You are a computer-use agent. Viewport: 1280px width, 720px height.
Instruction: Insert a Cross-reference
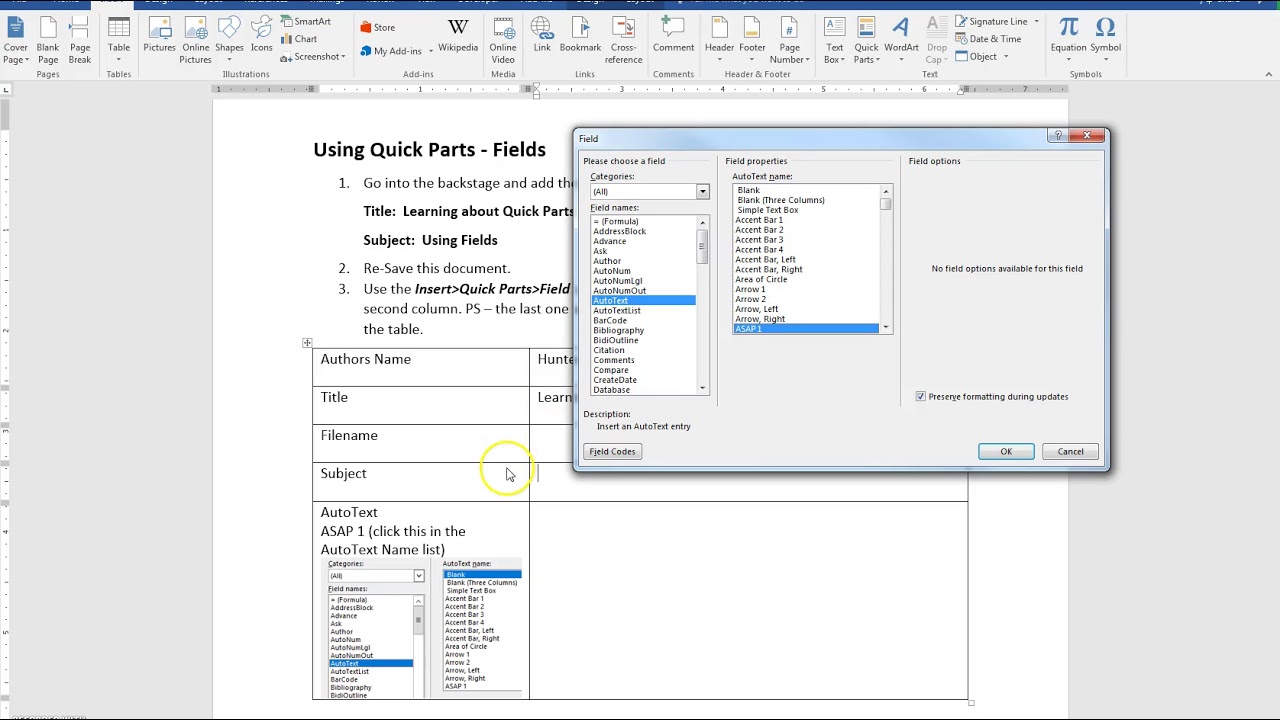[623, 41]
